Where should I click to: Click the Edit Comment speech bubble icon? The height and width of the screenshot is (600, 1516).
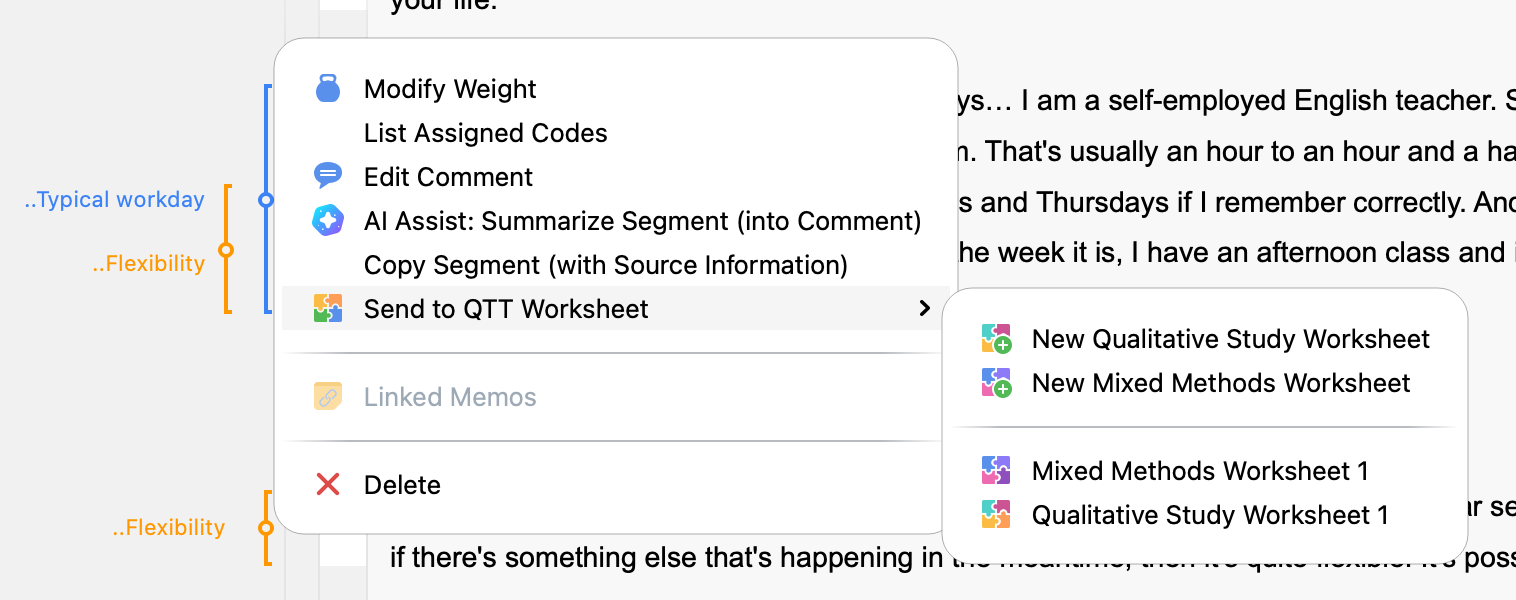(328, 177)
